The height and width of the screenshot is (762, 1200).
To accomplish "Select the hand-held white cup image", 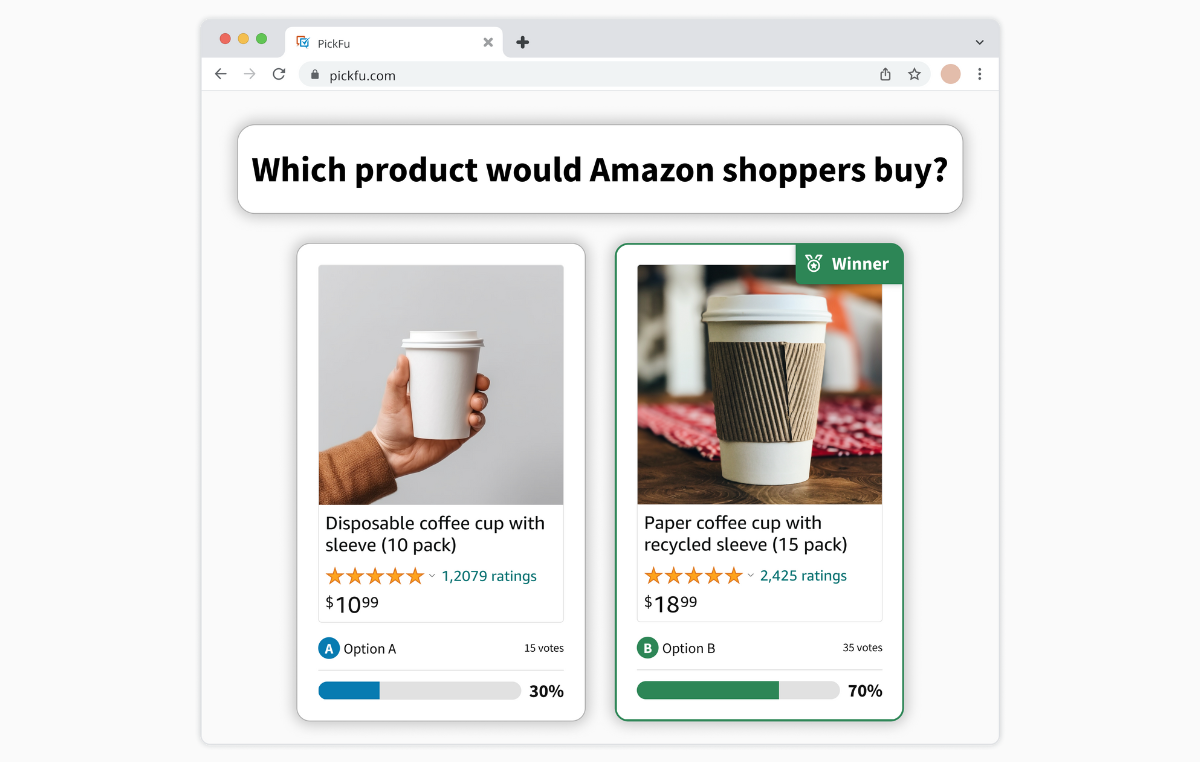I will point(441,385).
